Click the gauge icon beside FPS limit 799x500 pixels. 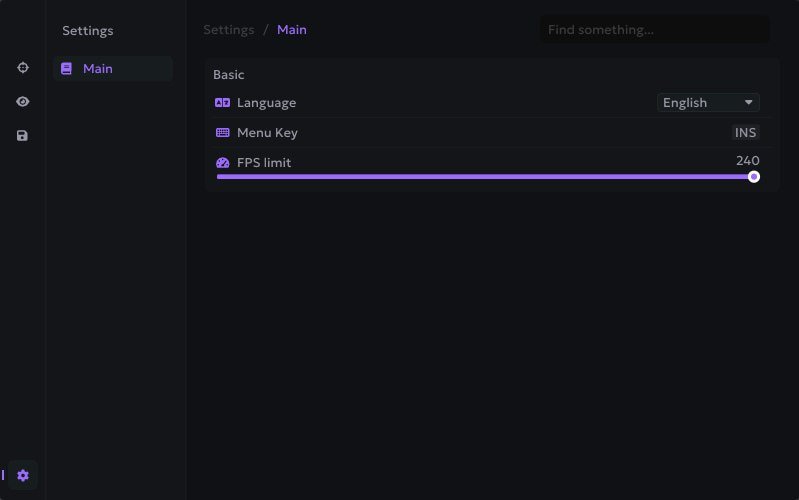point(223,163)
